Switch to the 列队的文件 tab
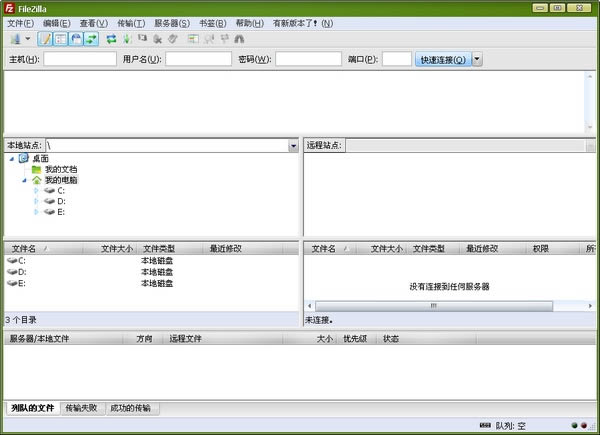 point(33,408)
